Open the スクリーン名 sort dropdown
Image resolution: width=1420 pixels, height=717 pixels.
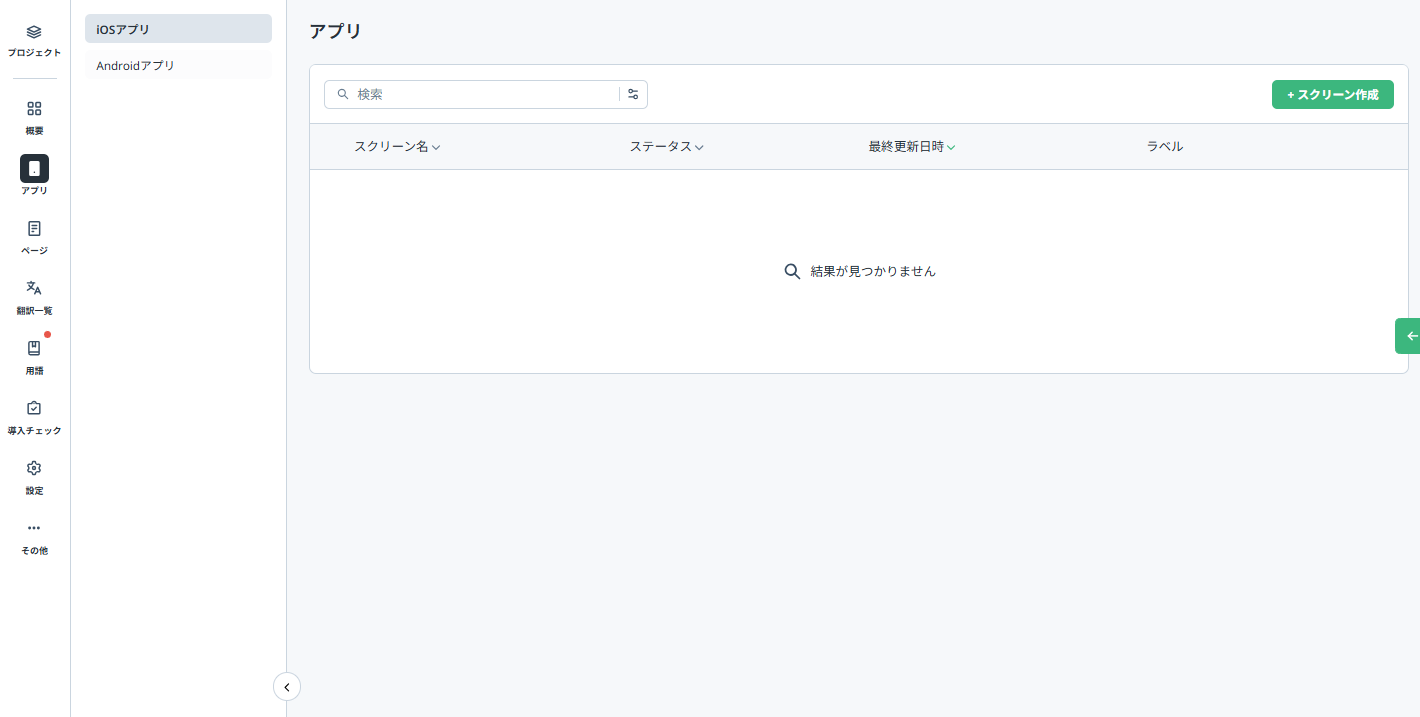436,146
